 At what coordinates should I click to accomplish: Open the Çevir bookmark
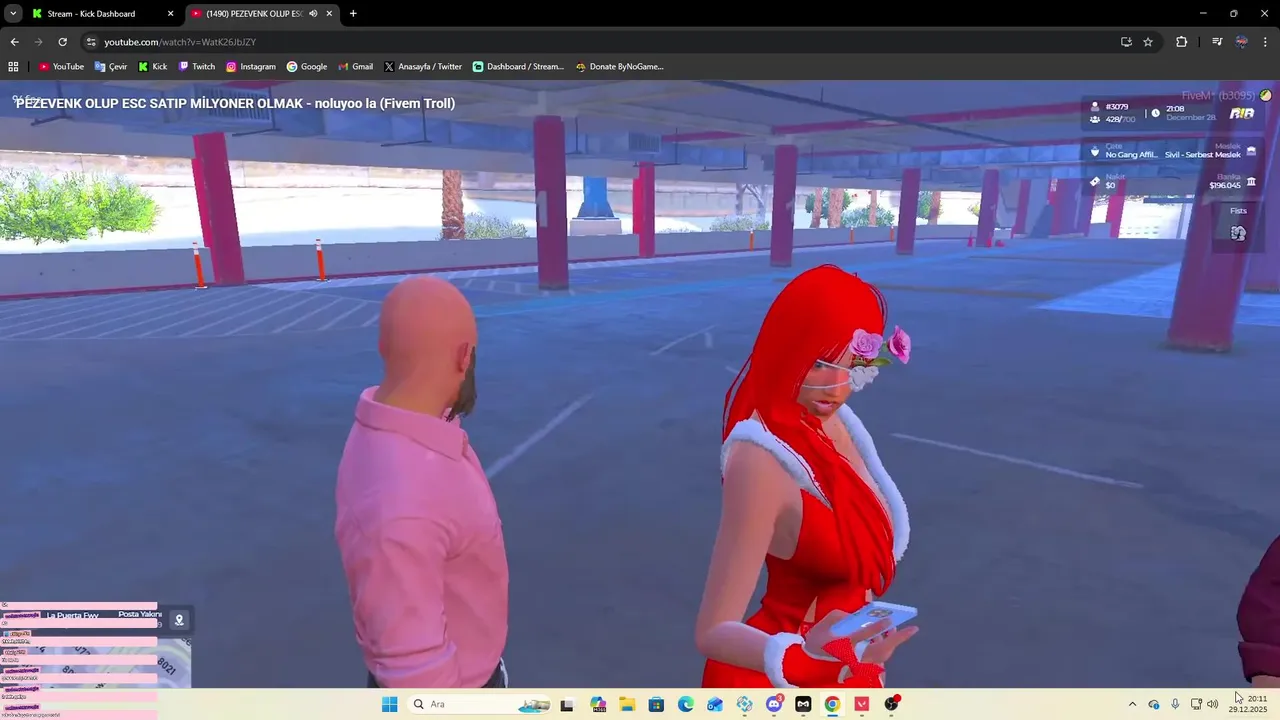tap(111, 67)
